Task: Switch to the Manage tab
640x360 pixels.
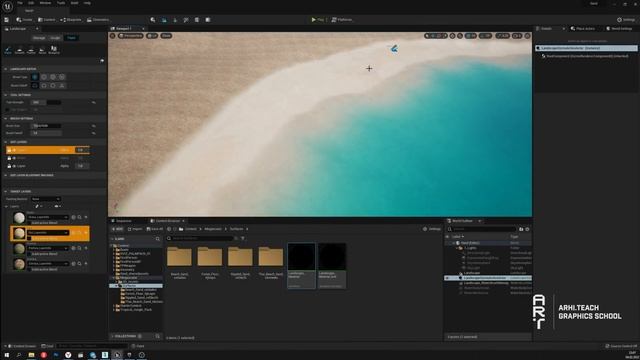Action: tap(39, 38)
